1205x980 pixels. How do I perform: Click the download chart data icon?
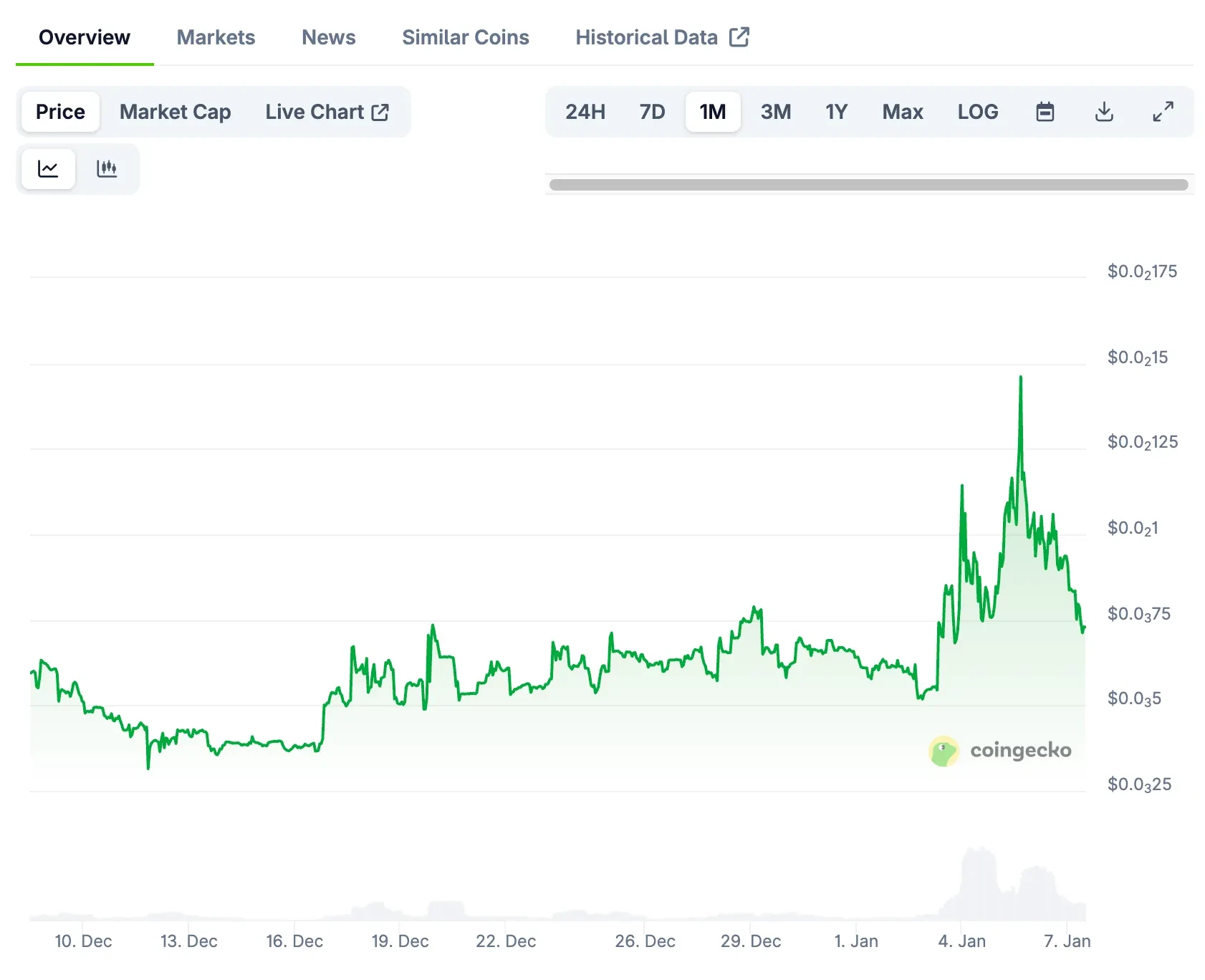[1104, 112]
